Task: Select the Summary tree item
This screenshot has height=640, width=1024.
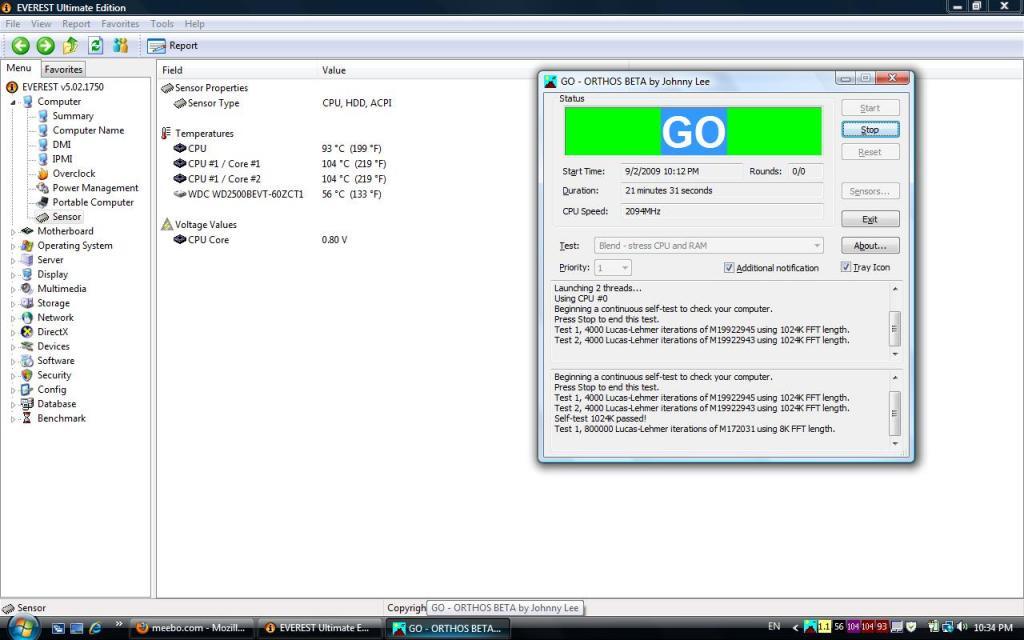Action: tap(72, 116)
